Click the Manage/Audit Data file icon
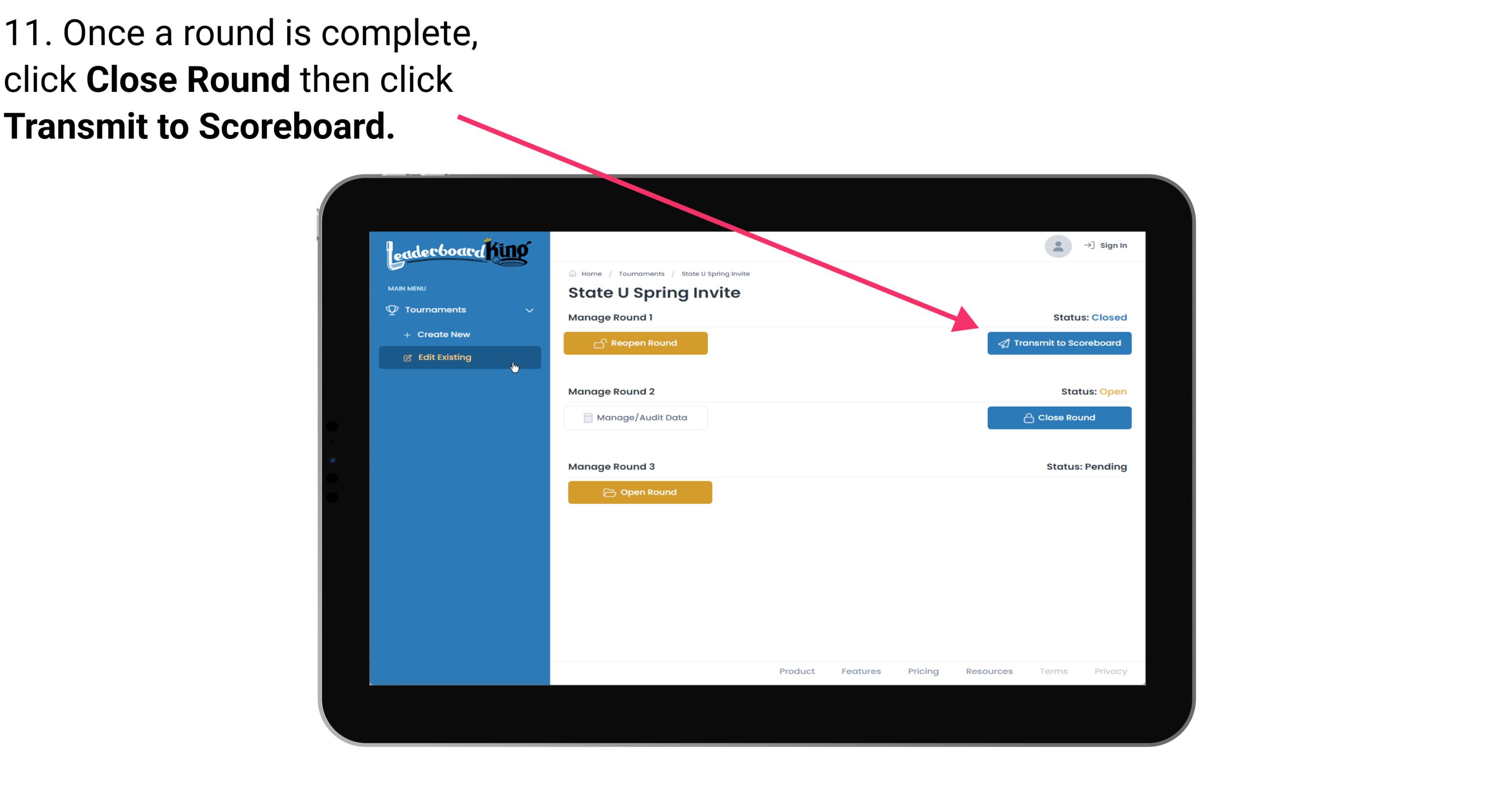The image size is (1510, 812). pos(586,417)
